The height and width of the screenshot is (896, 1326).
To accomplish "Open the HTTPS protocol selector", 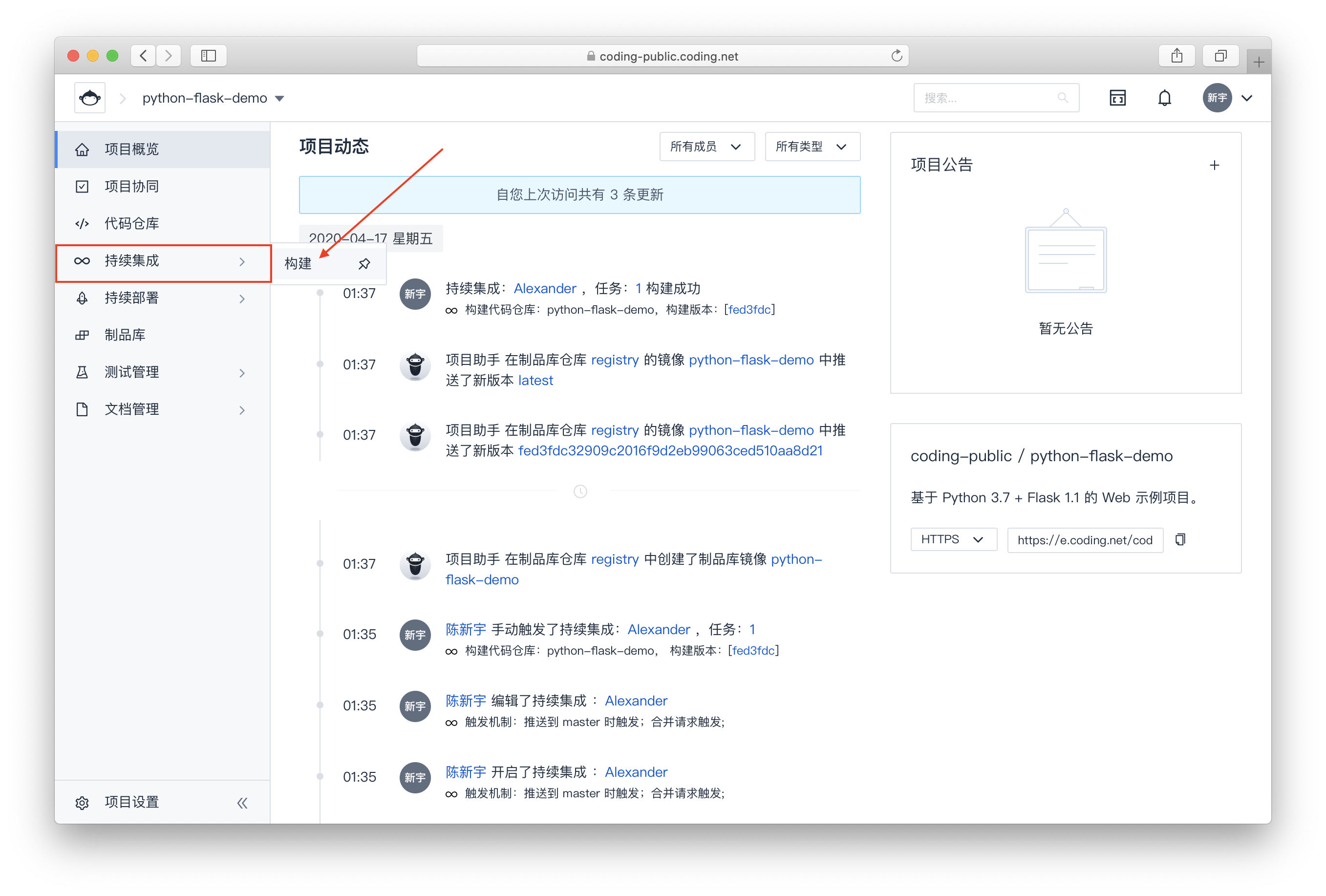I will point(953,539).
